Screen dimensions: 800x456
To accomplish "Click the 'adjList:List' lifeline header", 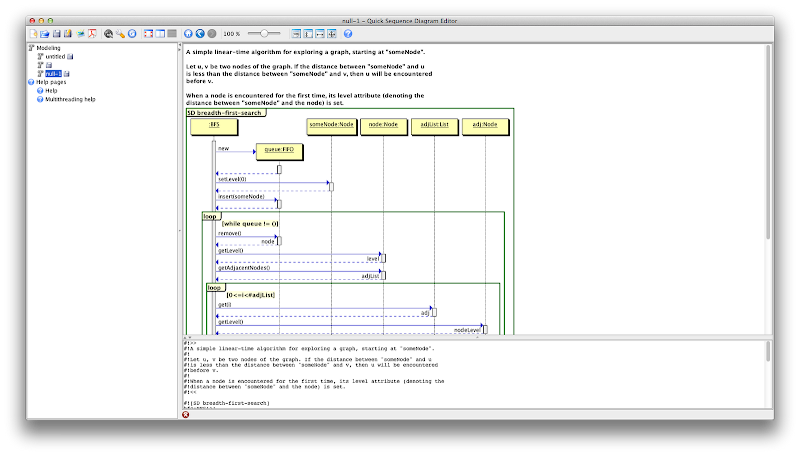I will [x=434, y=124].
